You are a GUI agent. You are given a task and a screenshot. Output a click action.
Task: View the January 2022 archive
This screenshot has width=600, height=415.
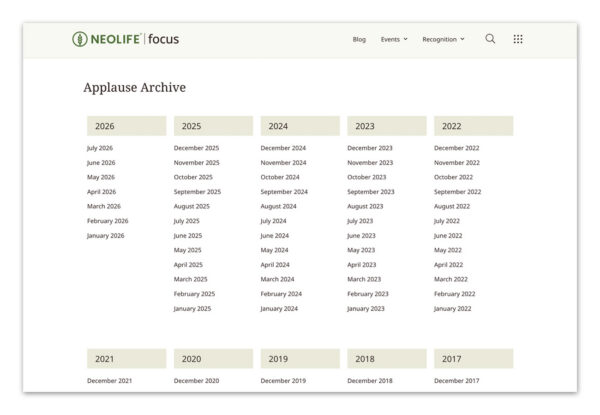(452, 308)
